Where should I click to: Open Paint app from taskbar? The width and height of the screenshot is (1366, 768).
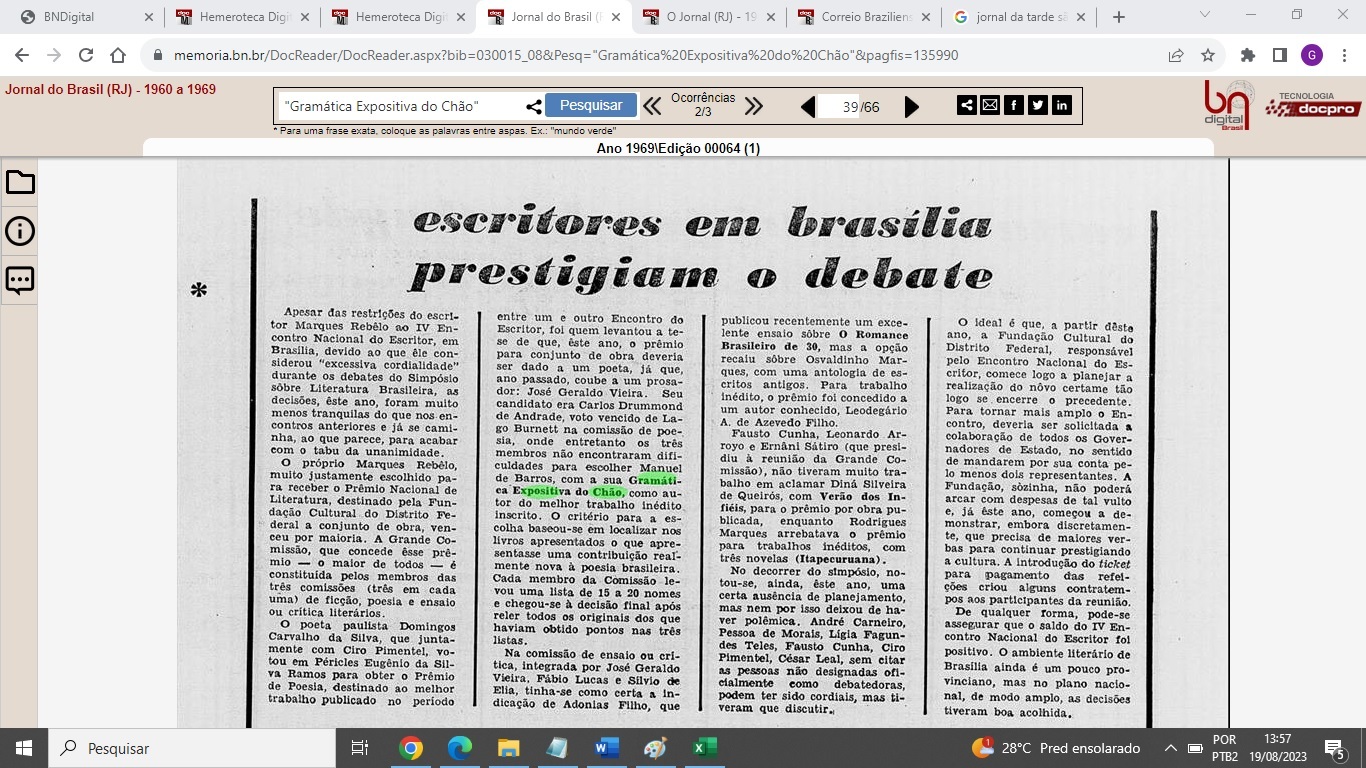click(x=655, y=748)
